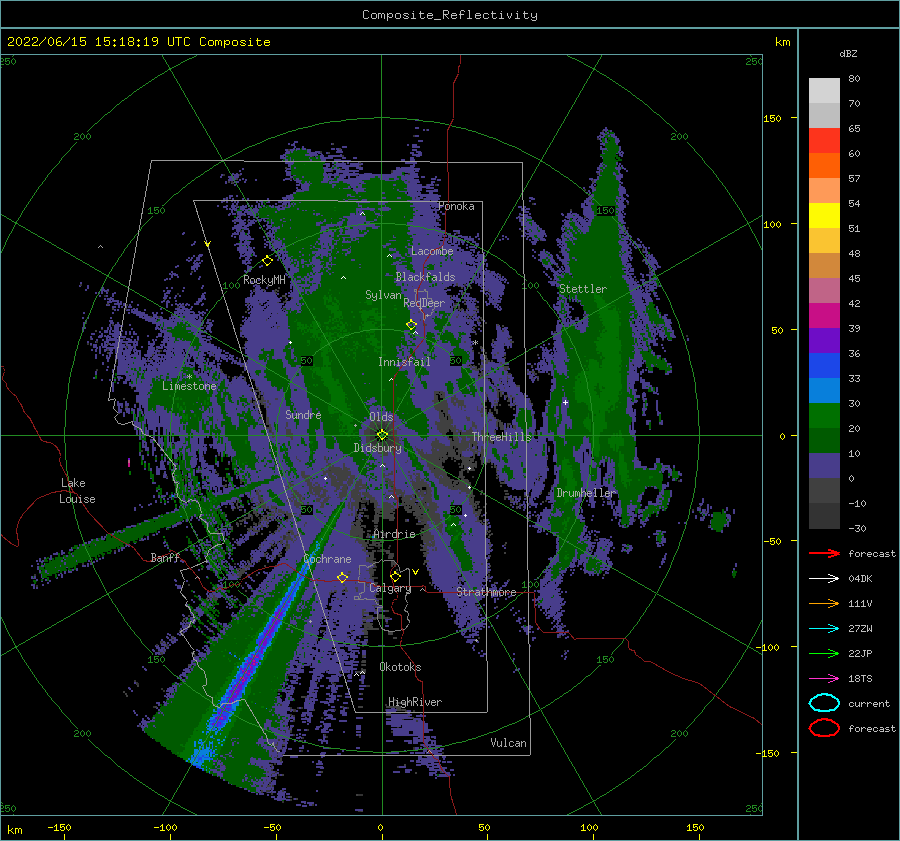Click the radar site marker at Olds
Viewport: 900px width, 841px height.
coord(382,435)
